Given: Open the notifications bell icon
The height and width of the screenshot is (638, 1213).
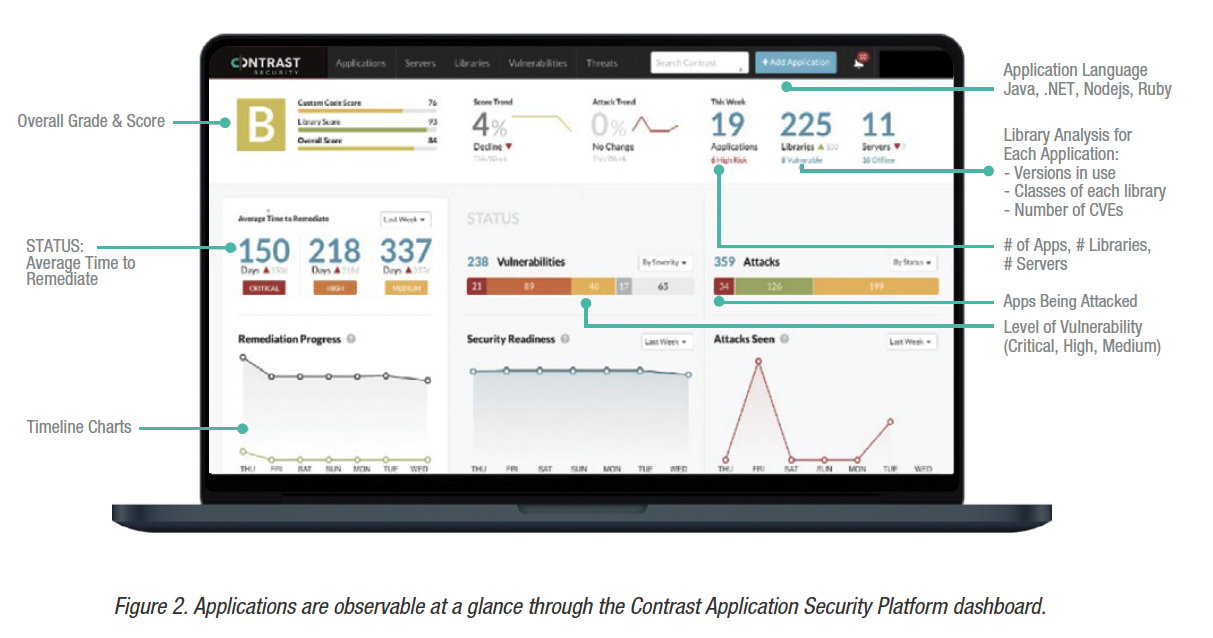Looking at the screenshot, I should (858, 63).
